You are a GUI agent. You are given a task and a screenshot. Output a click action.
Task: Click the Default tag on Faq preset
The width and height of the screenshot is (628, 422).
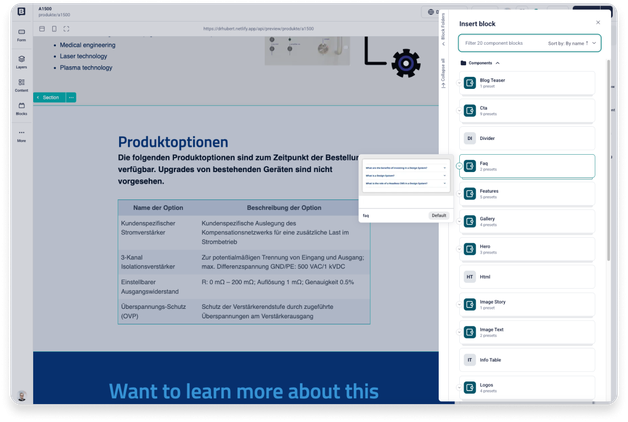tap(439, 215)
